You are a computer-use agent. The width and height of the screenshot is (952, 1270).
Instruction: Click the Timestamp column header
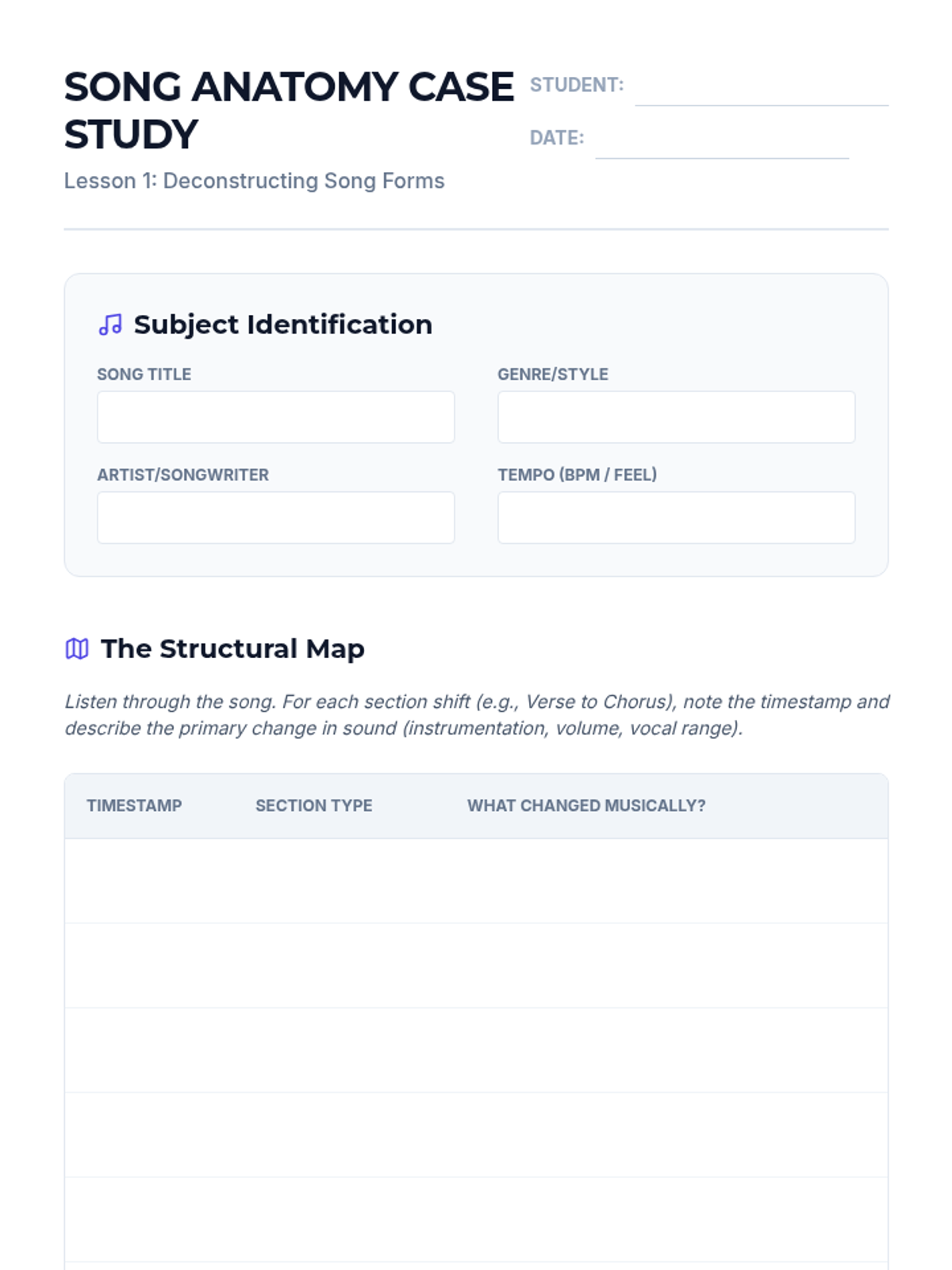pyautogui.click(x=134, y=806)
